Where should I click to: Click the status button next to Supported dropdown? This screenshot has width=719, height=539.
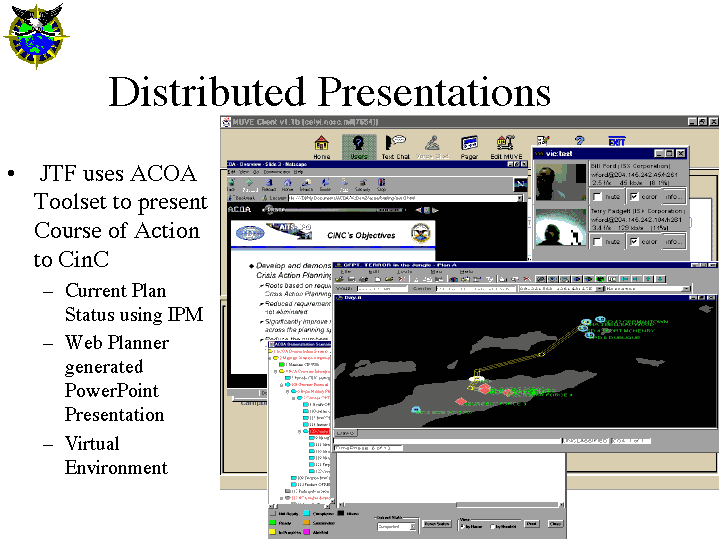(x=436, y=524)
